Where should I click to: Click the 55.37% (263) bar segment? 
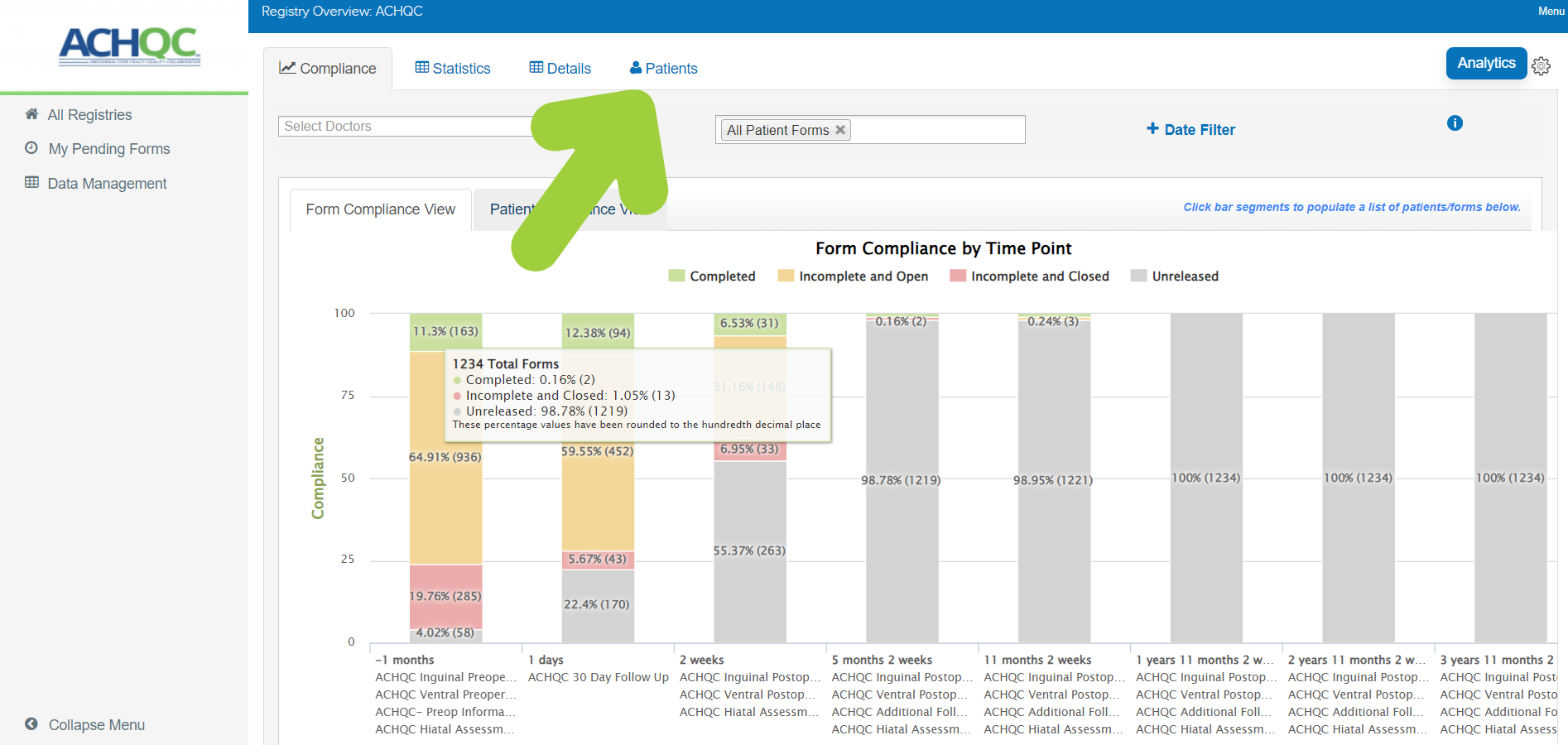click(750, 551)
